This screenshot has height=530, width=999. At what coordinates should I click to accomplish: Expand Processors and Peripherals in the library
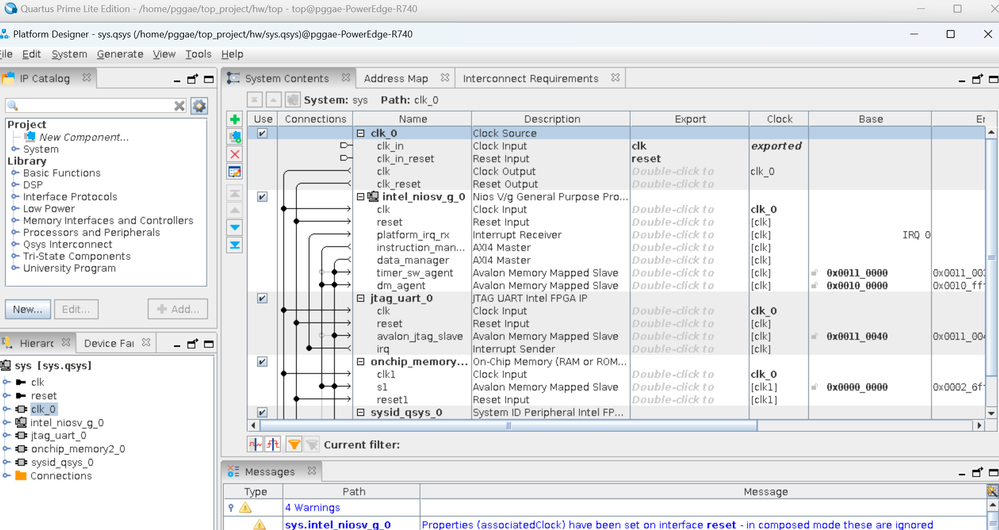pos(15,233)
